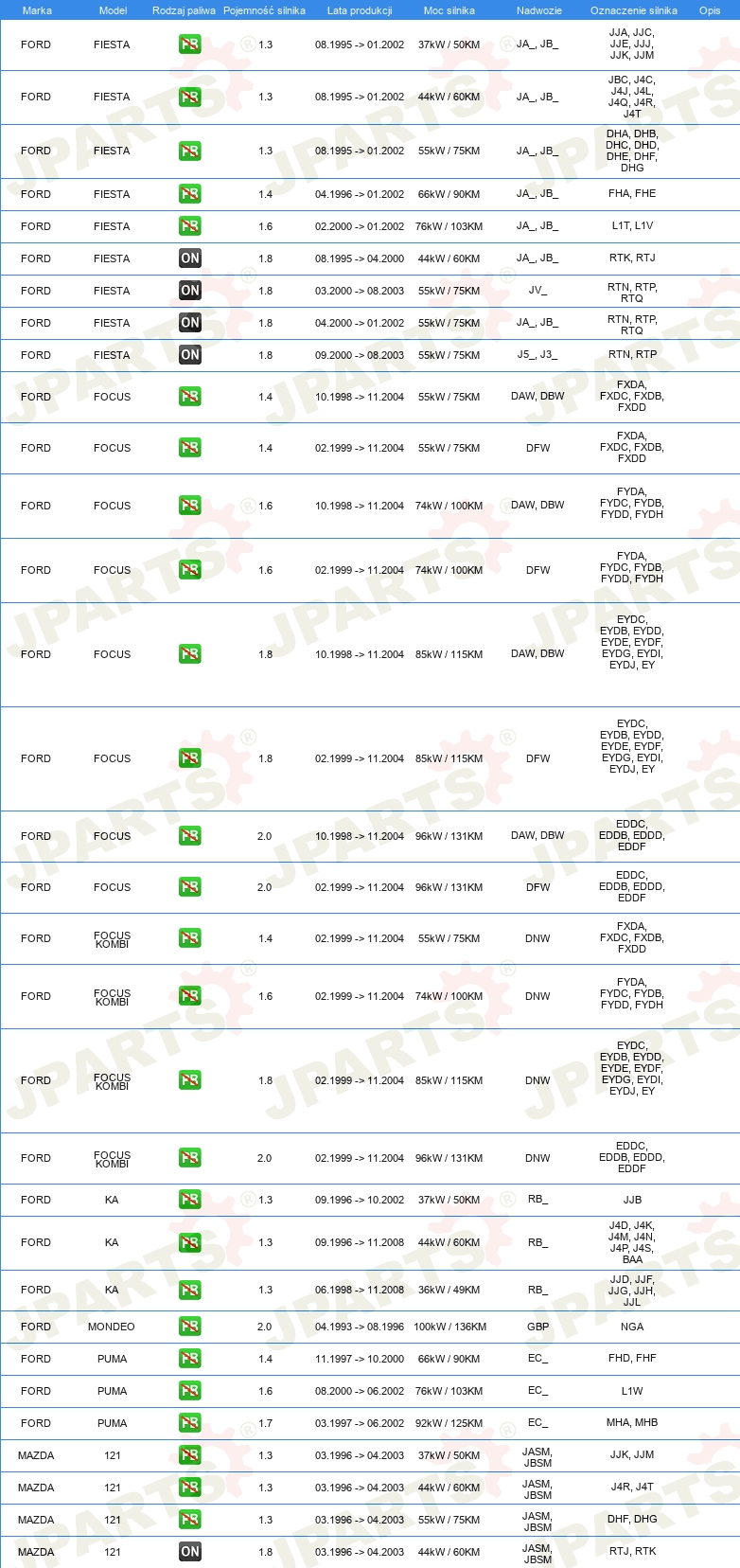The image size is (740, 1568).
Task: Click the petrol icon for Focus 2.0 DAW, DBW
Action: coord(190,836)
